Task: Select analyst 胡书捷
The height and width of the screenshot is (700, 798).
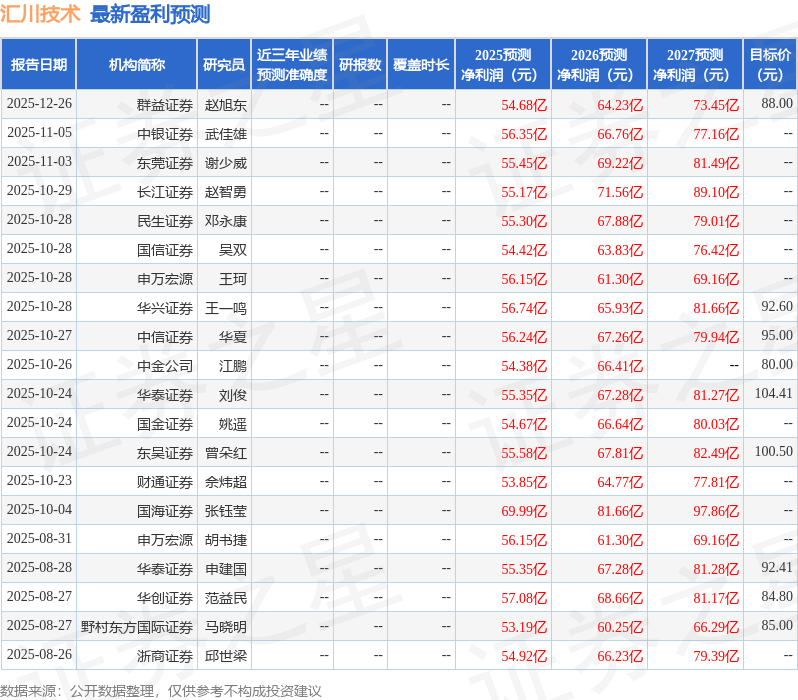Action: coord(225,541)
